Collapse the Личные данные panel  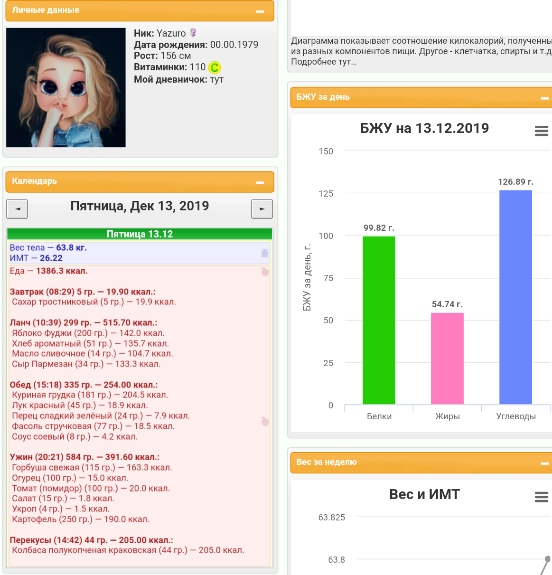(x=260, y=11)
